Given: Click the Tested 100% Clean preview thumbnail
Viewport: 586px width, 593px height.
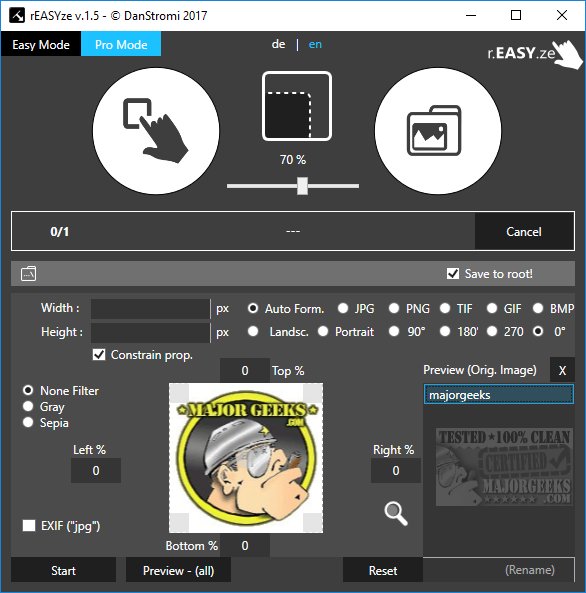Looking at the screenshot, I should tap(504, 467).
